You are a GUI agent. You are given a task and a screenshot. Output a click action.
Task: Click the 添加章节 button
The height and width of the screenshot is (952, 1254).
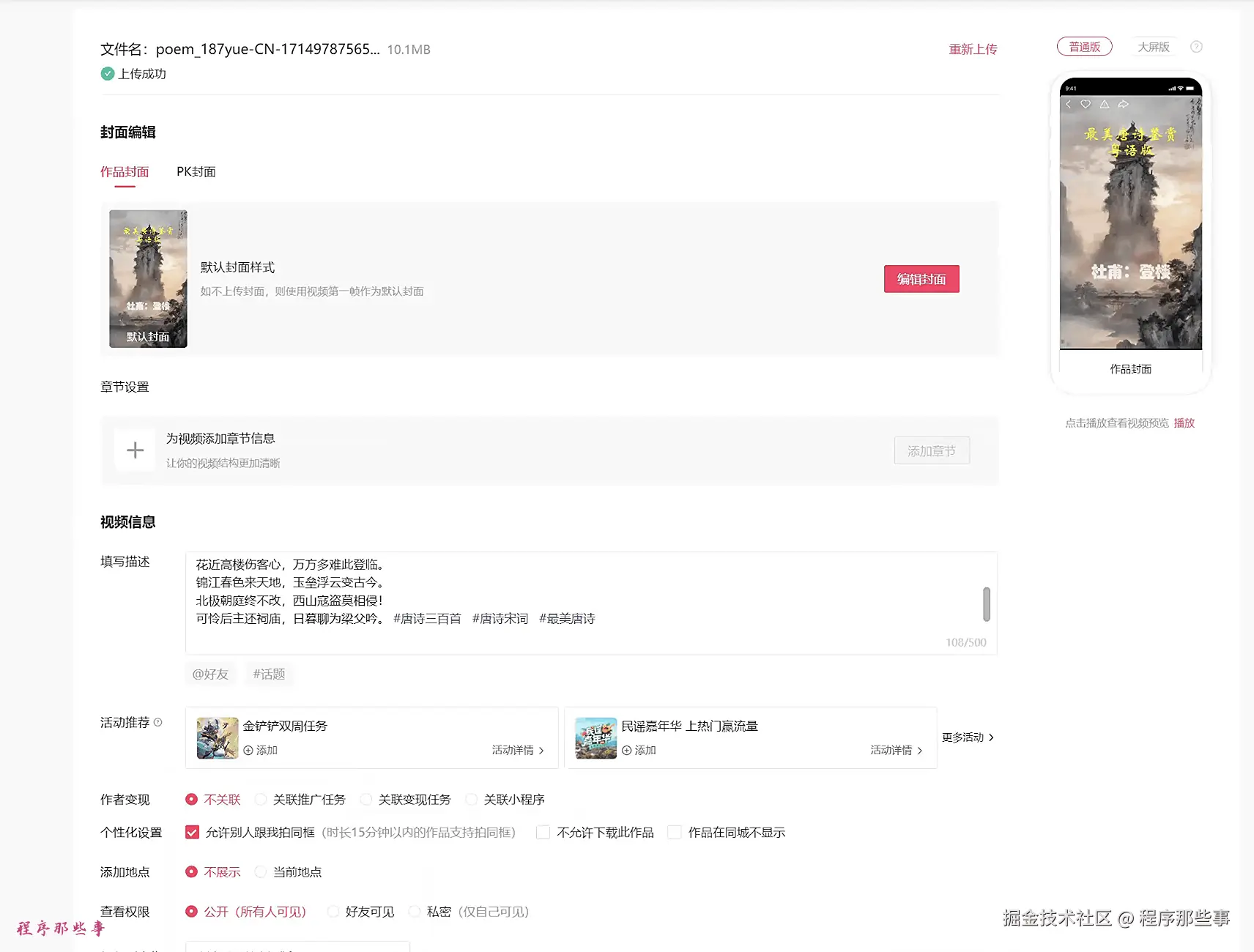tap(932, 451)
